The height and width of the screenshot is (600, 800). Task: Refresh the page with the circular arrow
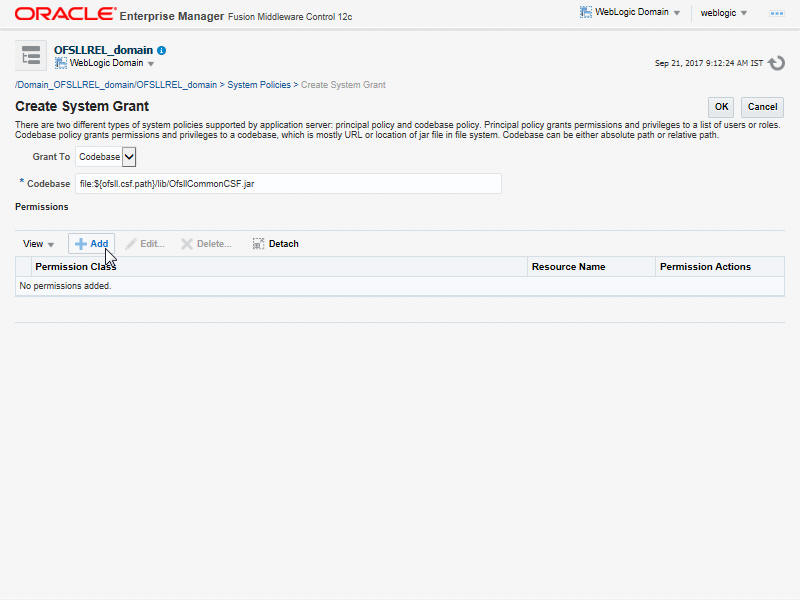[x=777, y=63]
